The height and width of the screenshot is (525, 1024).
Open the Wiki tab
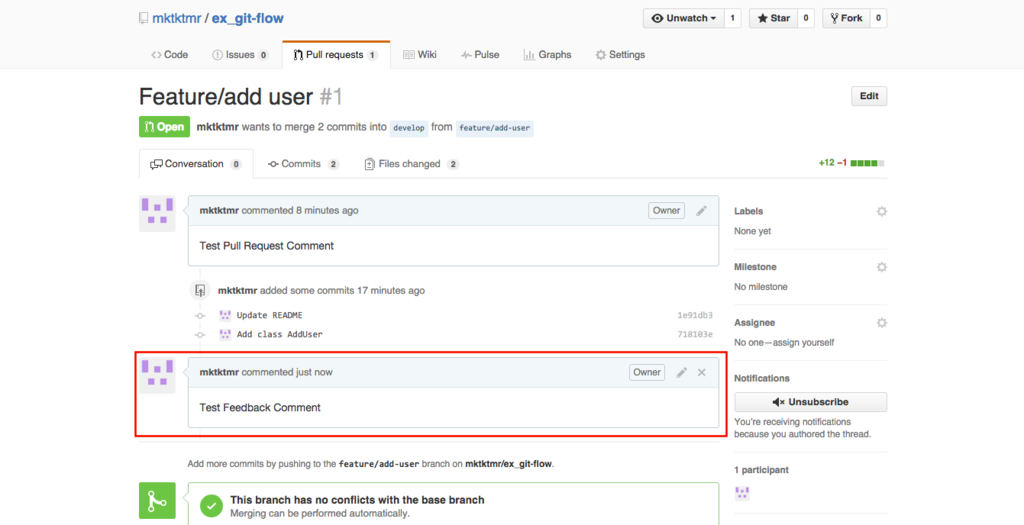point(420,55)
